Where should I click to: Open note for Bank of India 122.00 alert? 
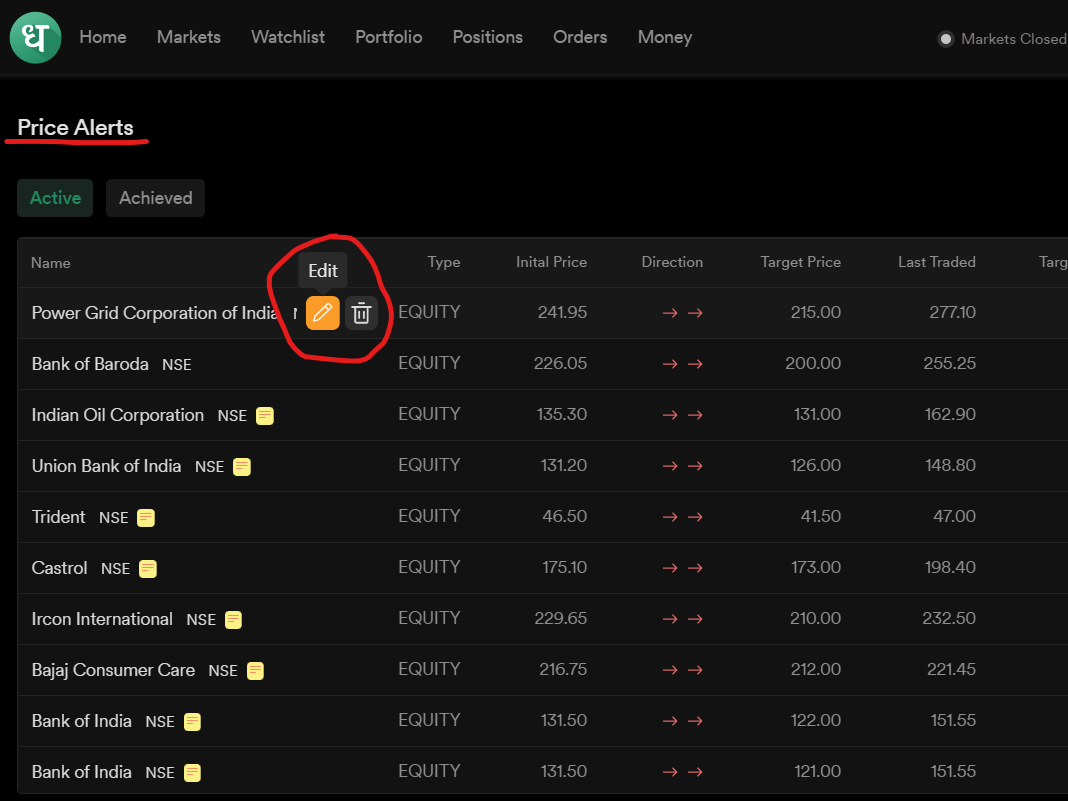coord(193,722)
